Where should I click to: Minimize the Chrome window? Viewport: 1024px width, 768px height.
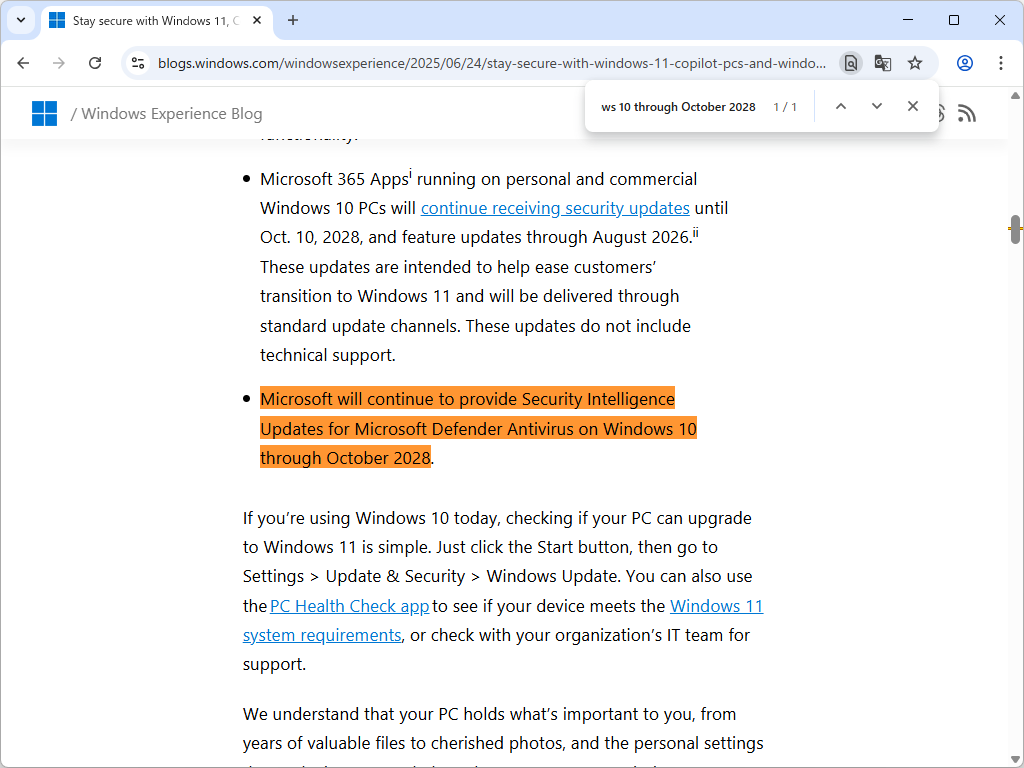point(908,20)
